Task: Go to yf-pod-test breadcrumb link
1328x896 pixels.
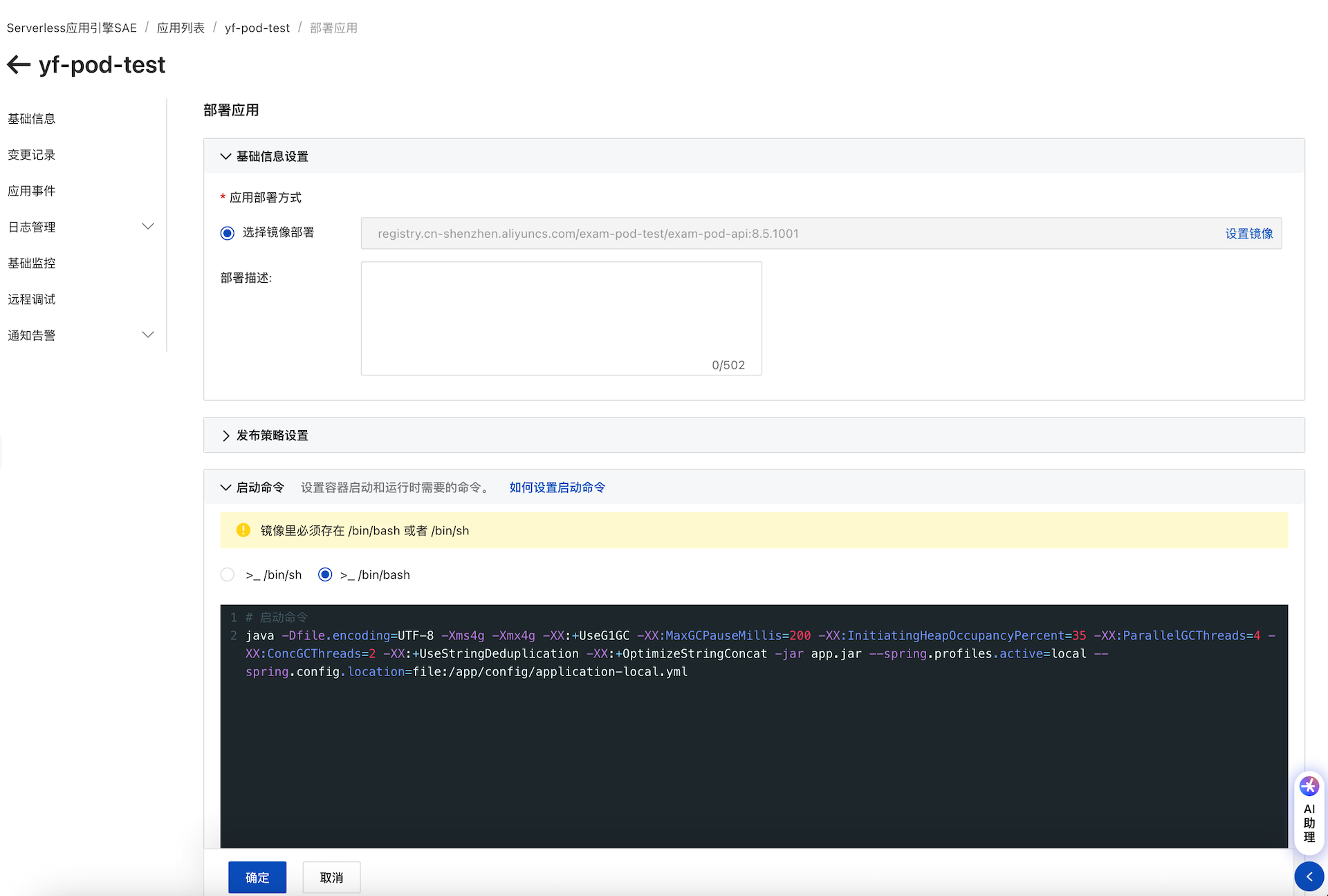Action: pos(257,28)
